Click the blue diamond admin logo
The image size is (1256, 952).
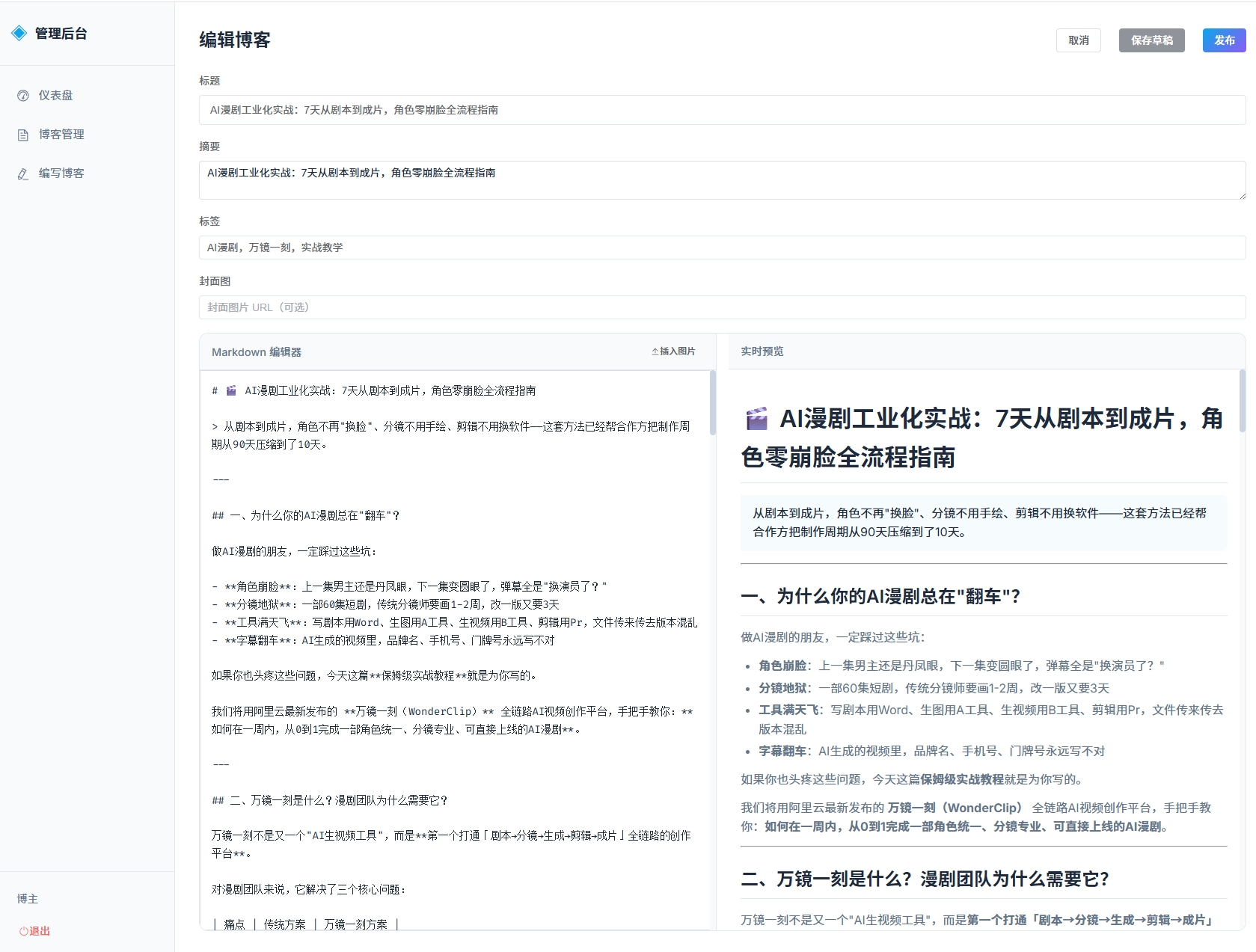[x=19, y=33]
